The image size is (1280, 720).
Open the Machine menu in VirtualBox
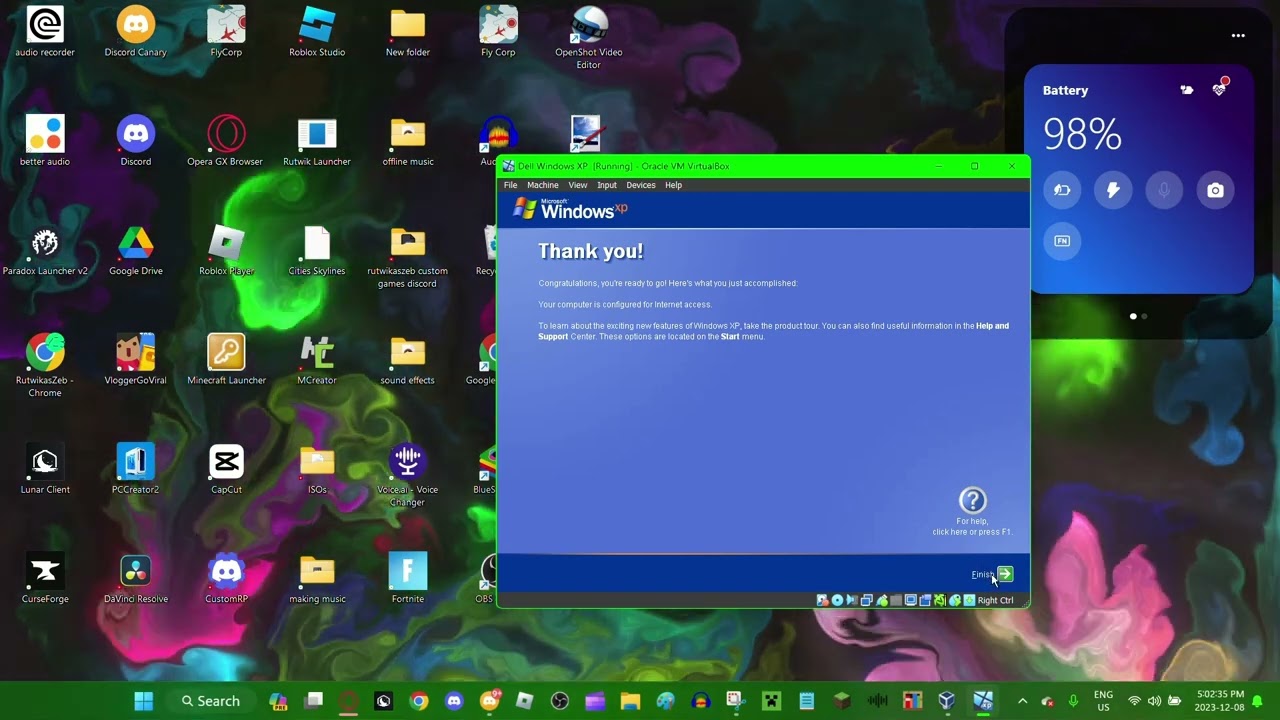coord(542,185)
